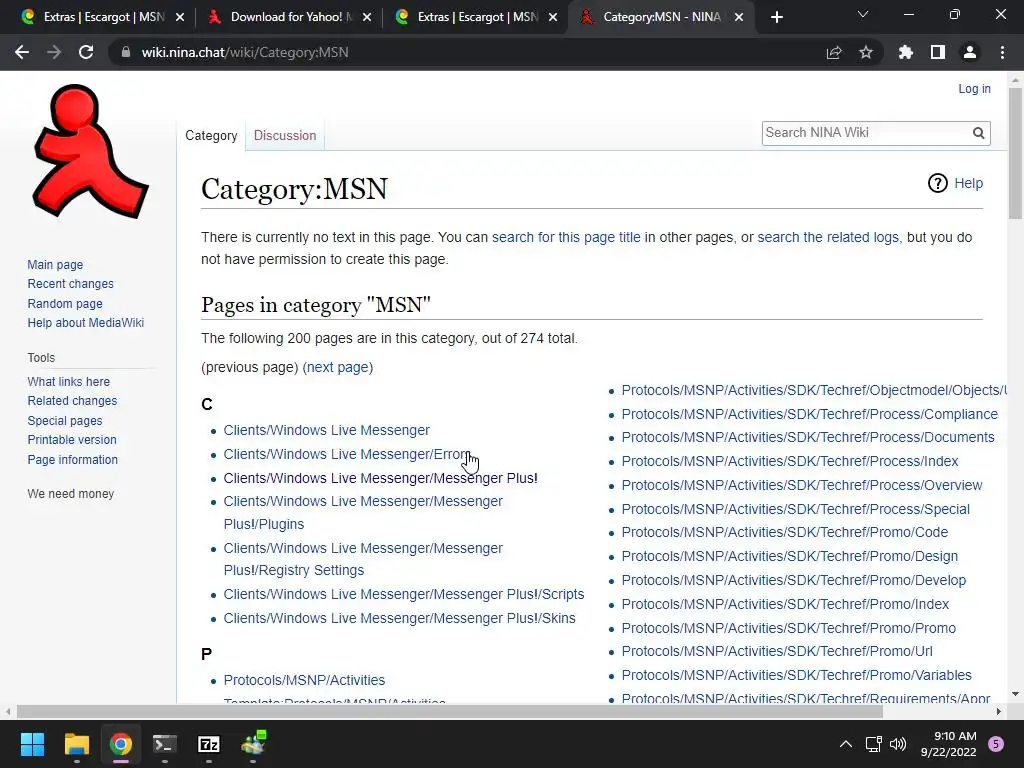Open Techref/Promo/Design link

click(x=790, y=556)
